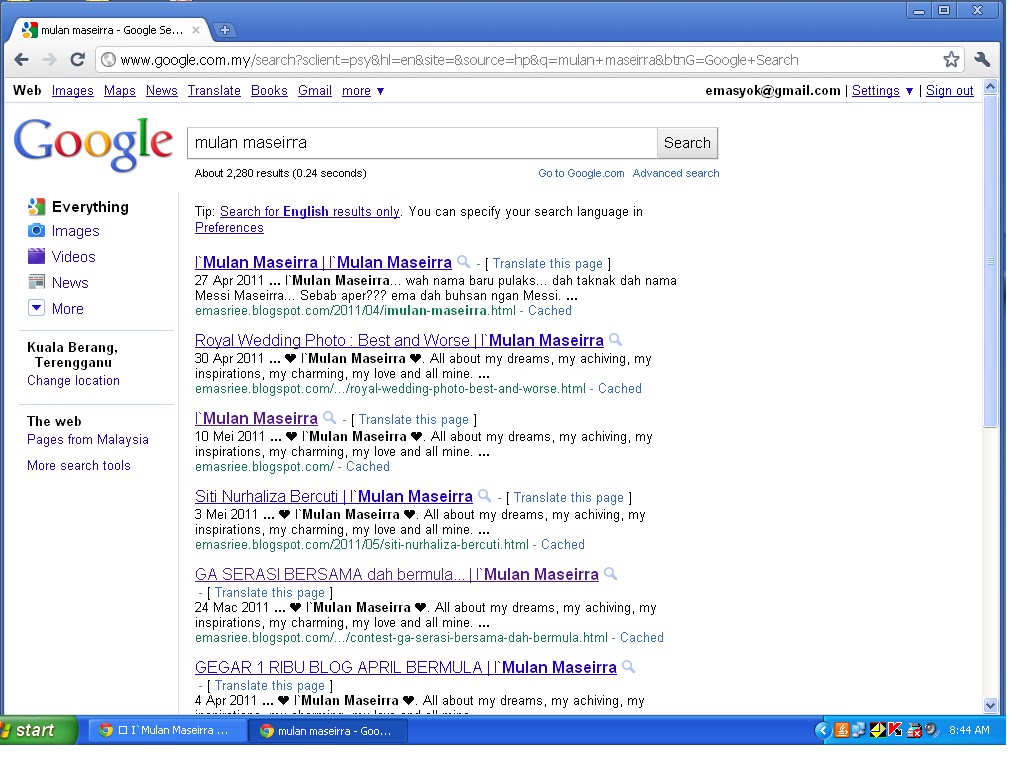The width and height of the screenshot is (1024, 768).
Task: Preview GA SERASI BERSAMA result magnifier icon
Action: [x=611, y=574]
